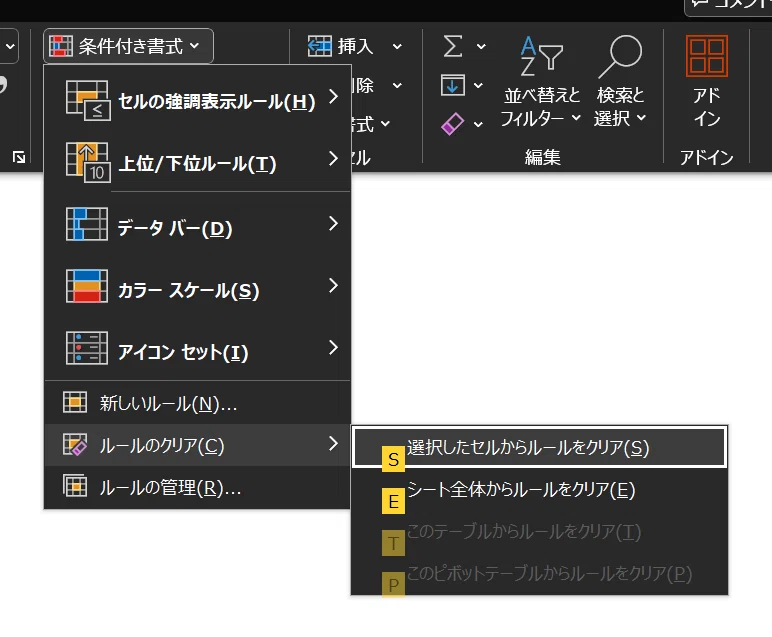Click the Clear eraser icon in 編集

[452, 124]
